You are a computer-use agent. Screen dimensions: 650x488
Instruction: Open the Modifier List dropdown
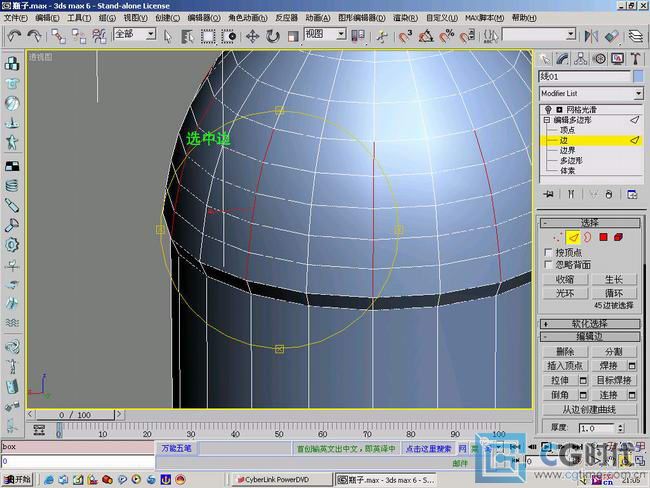(x=591, y=93)
